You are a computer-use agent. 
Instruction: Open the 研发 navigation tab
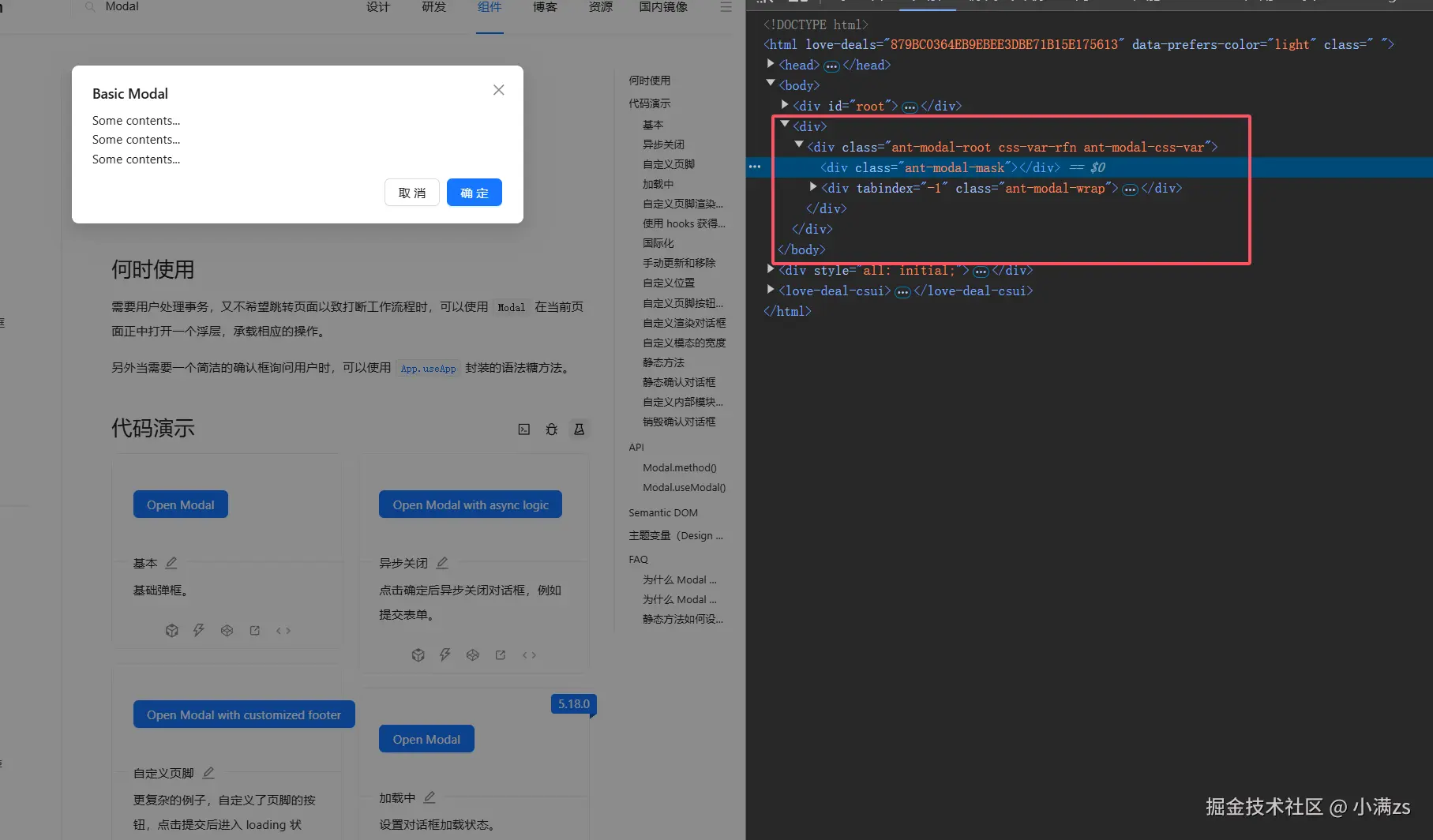click(x=434, y=7)
